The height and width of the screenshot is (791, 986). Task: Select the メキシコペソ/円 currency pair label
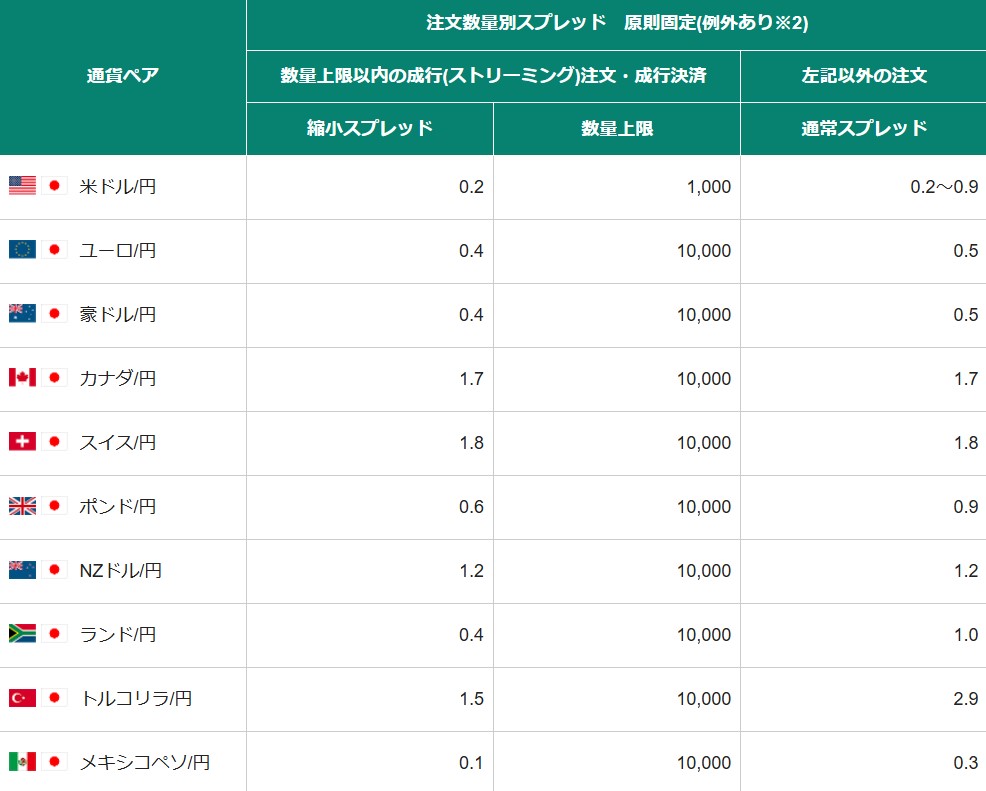click(145, 763)
